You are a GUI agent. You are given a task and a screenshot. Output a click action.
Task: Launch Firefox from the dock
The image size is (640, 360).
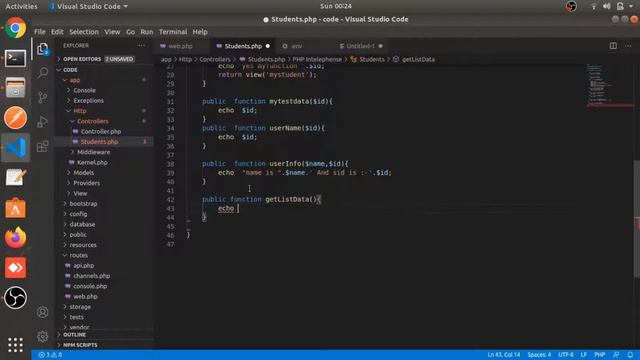pyautogui.click(x=16, y=238)
